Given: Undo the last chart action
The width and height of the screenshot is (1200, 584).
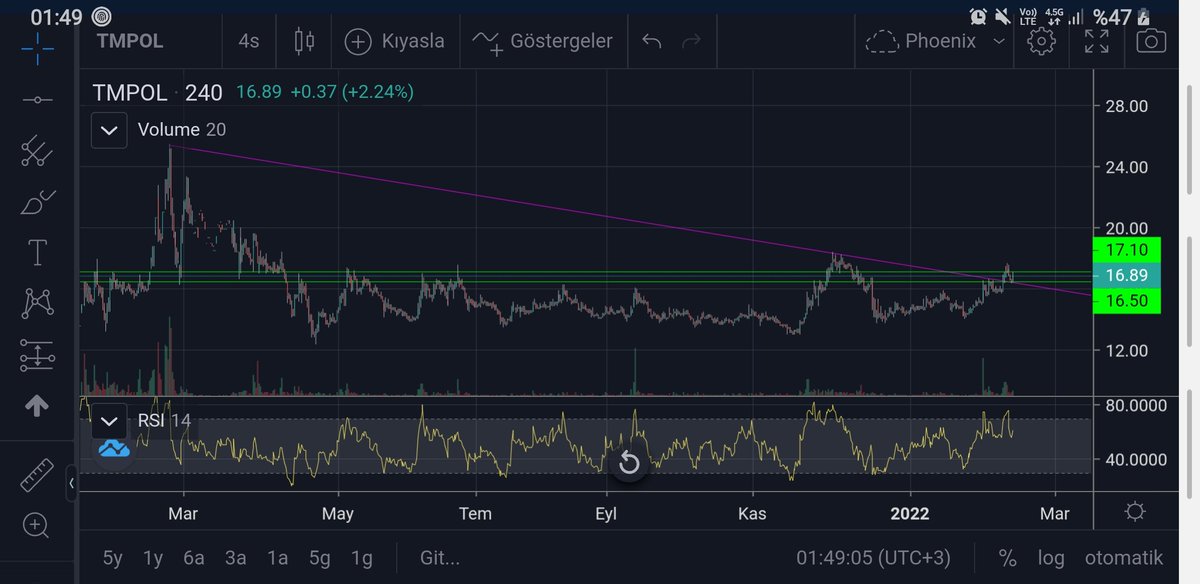Looking at the screenshot, I should point(652,41).
